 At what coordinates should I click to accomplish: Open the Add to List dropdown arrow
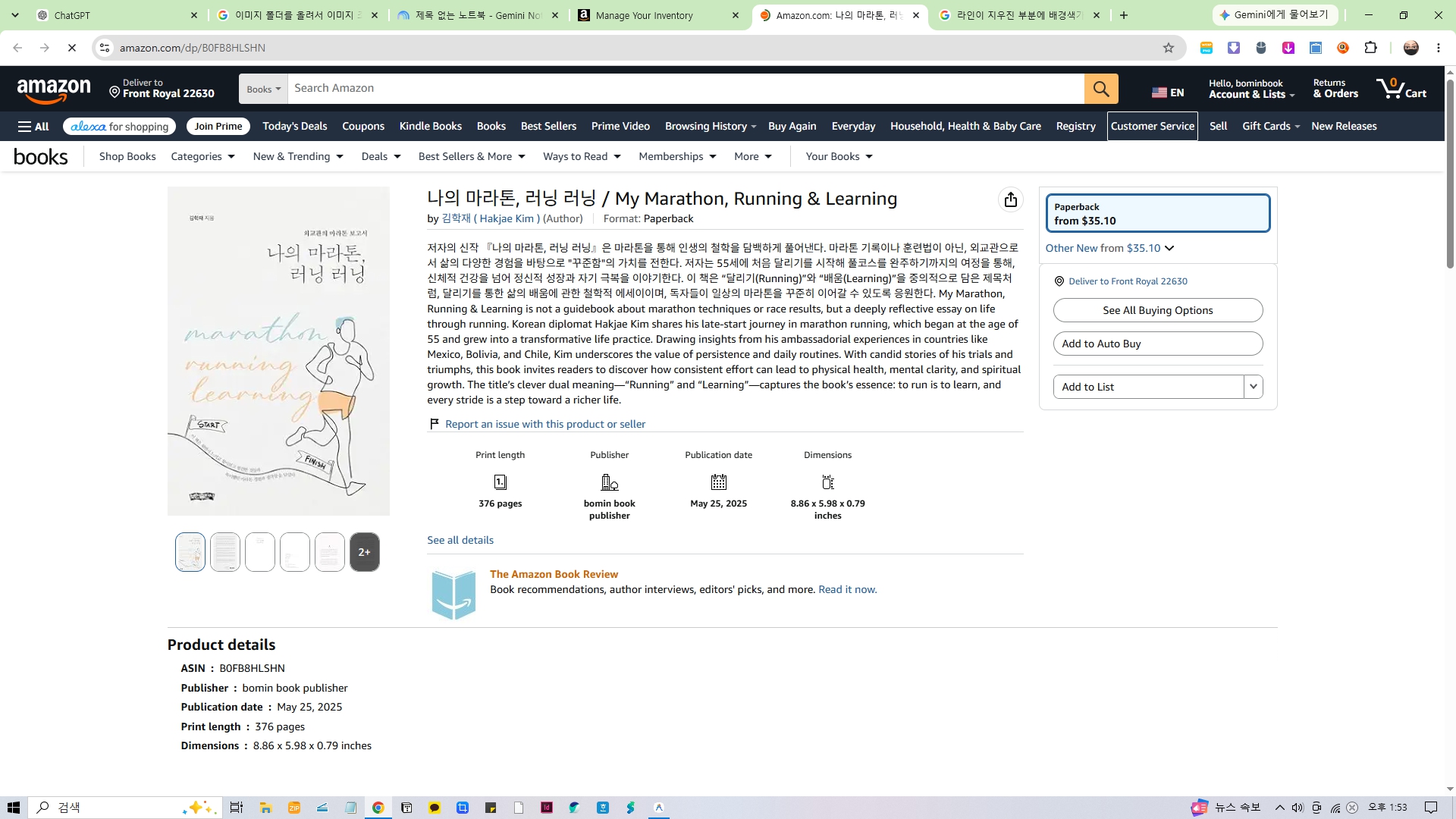pos(1254,387)
